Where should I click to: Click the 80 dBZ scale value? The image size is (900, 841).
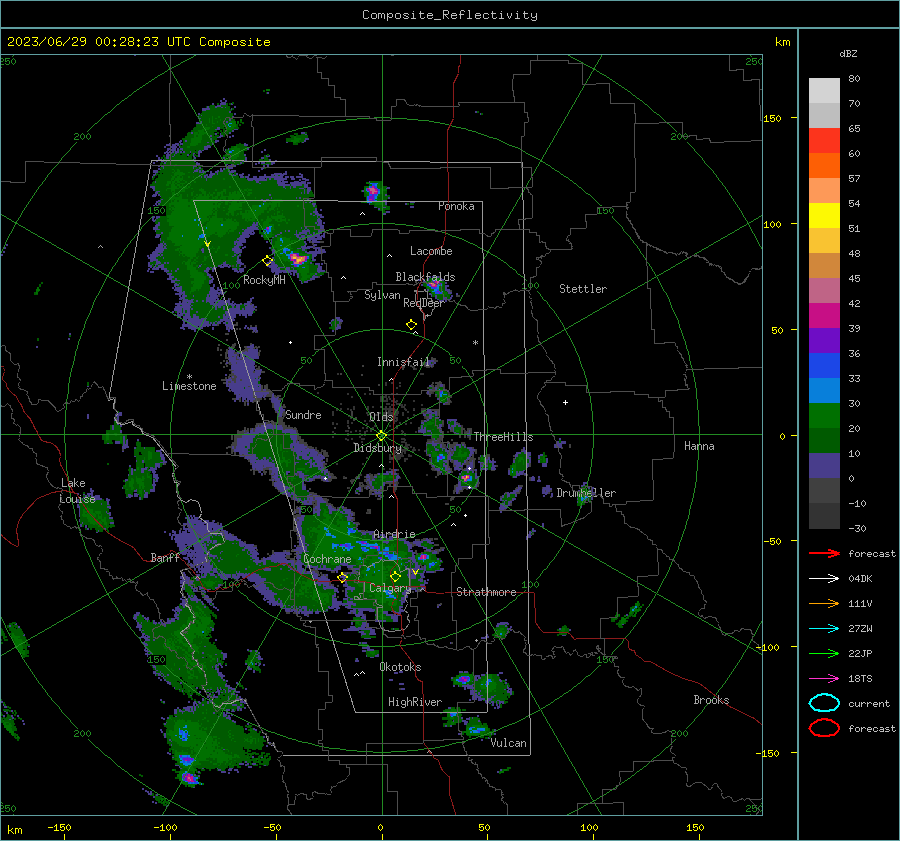(855, 79)
